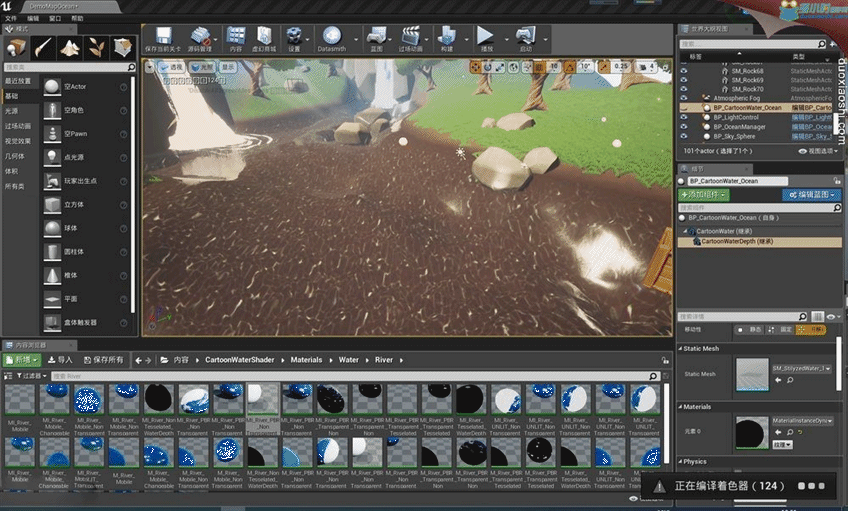Open the Marketplace (虚幻商城) toolbar icon
848x511 pixels.
264,39
